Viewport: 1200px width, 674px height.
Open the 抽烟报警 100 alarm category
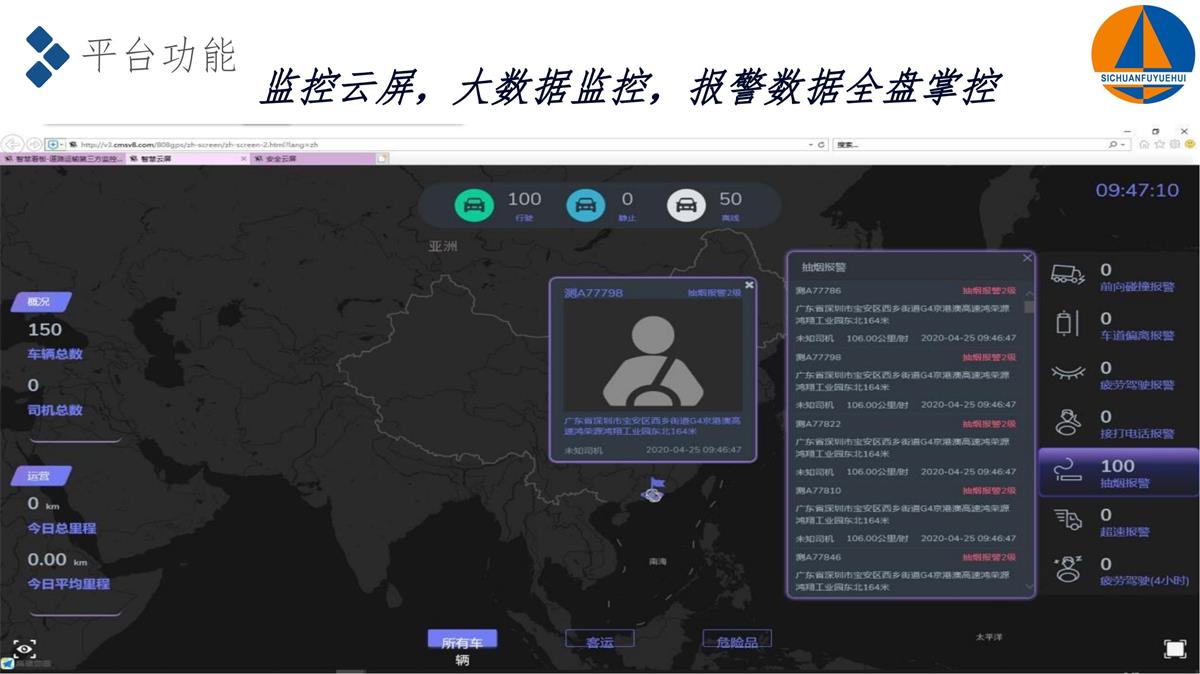point(1117,472)
